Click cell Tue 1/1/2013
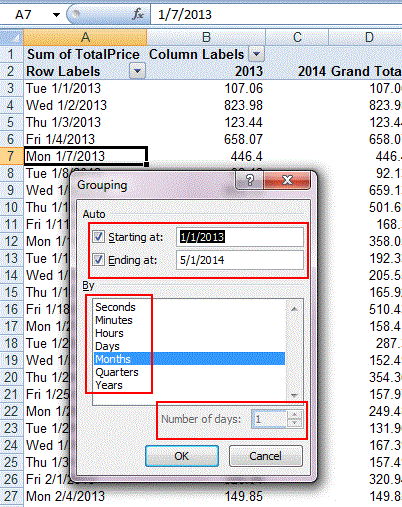This screenshot has width=402, height=507. [x=85, y=88]
